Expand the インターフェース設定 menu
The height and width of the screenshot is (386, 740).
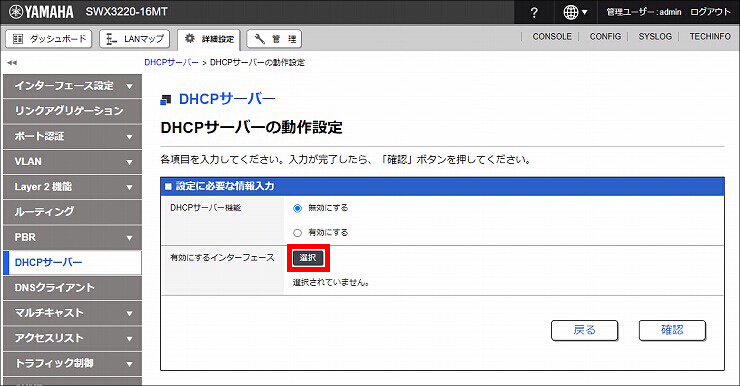(72, 86)
